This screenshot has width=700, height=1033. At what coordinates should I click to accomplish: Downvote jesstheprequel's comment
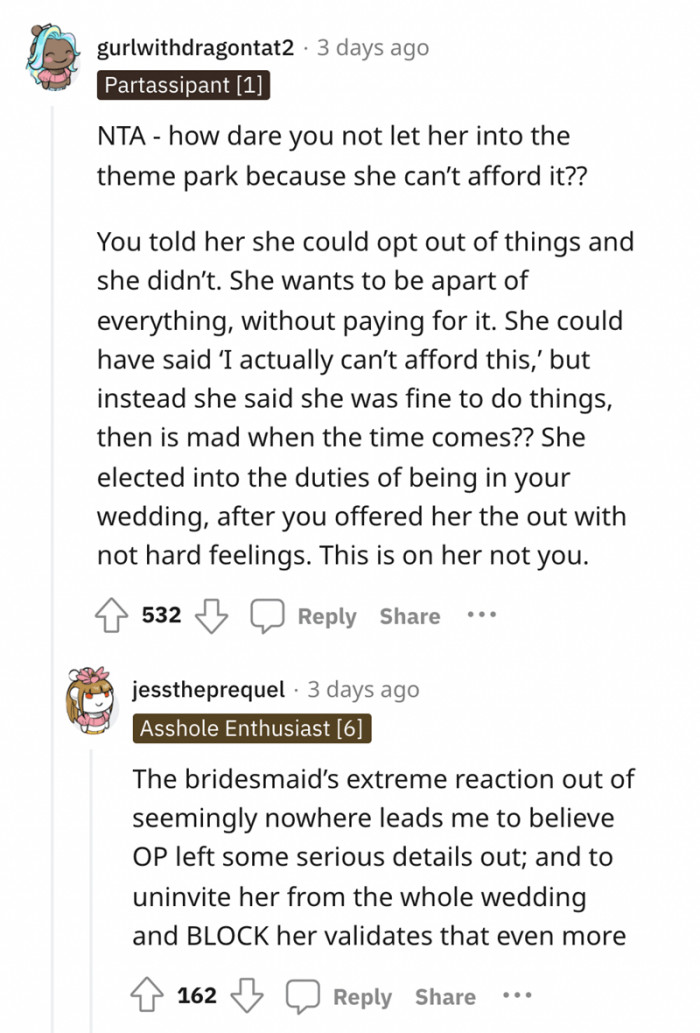pos(247,995)
